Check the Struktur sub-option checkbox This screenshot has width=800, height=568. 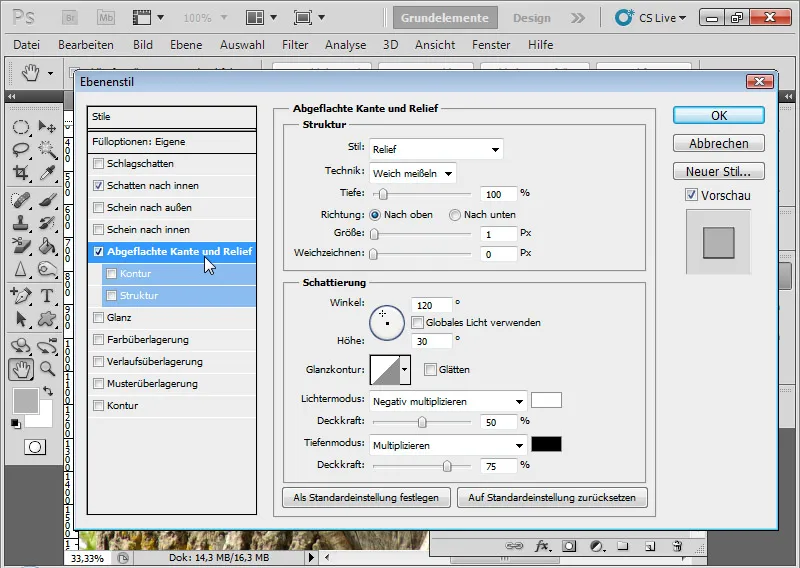coord(111,295)
